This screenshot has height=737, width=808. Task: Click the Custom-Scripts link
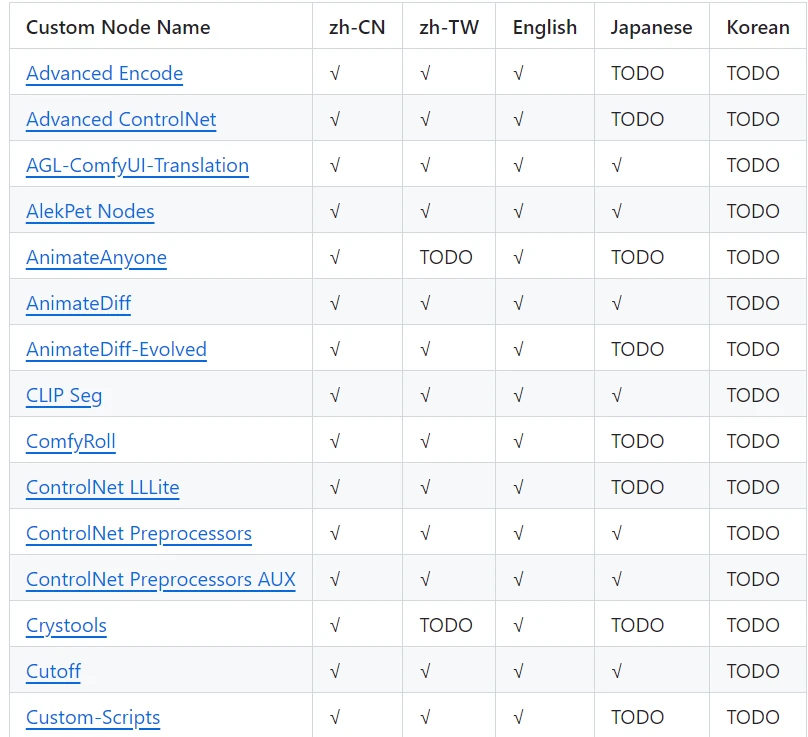click(x=93, y=717)
